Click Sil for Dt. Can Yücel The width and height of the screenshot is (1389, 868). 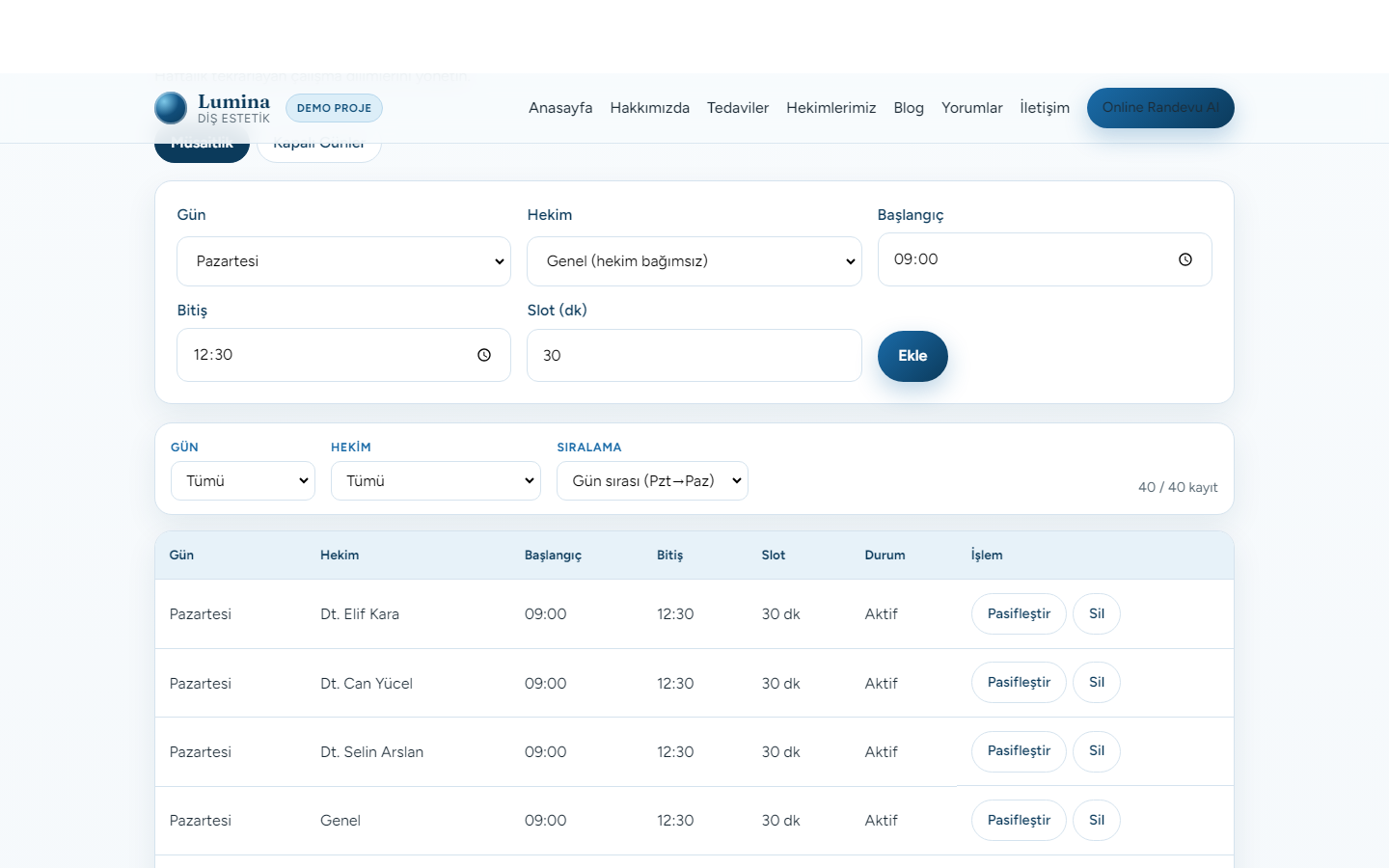pos(1097,682)
